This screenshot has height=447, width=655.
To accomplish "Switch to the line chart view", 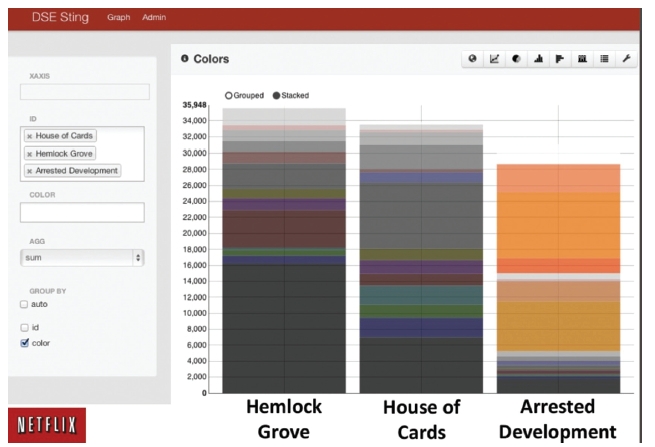I will [494, 59].
